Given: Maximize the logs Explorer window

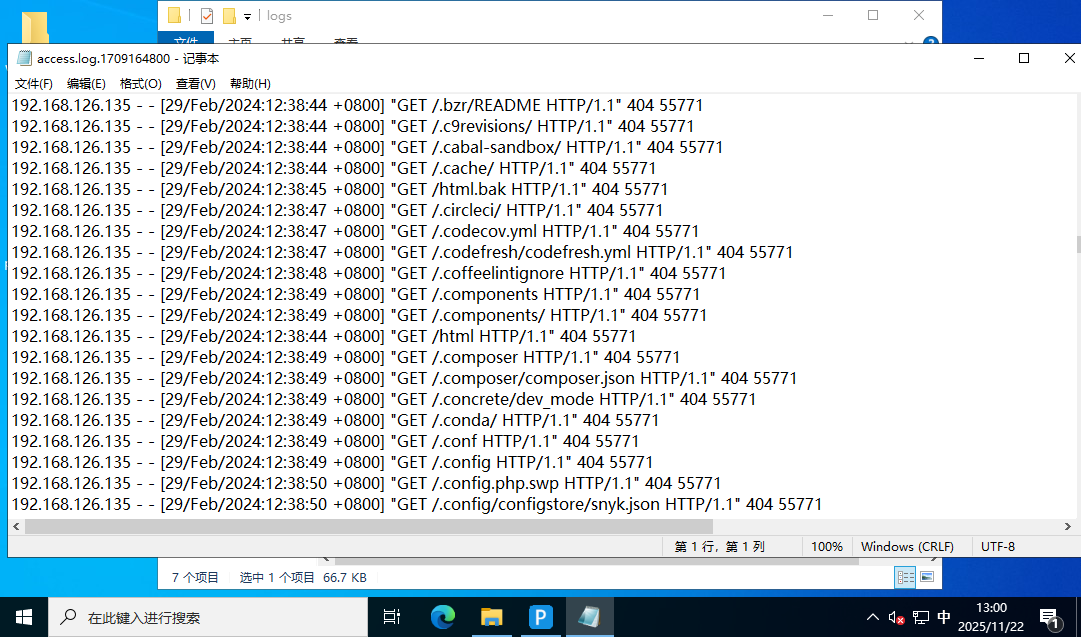Looking at the screenshot, I should pyautogui.click(x=873, y=15).
